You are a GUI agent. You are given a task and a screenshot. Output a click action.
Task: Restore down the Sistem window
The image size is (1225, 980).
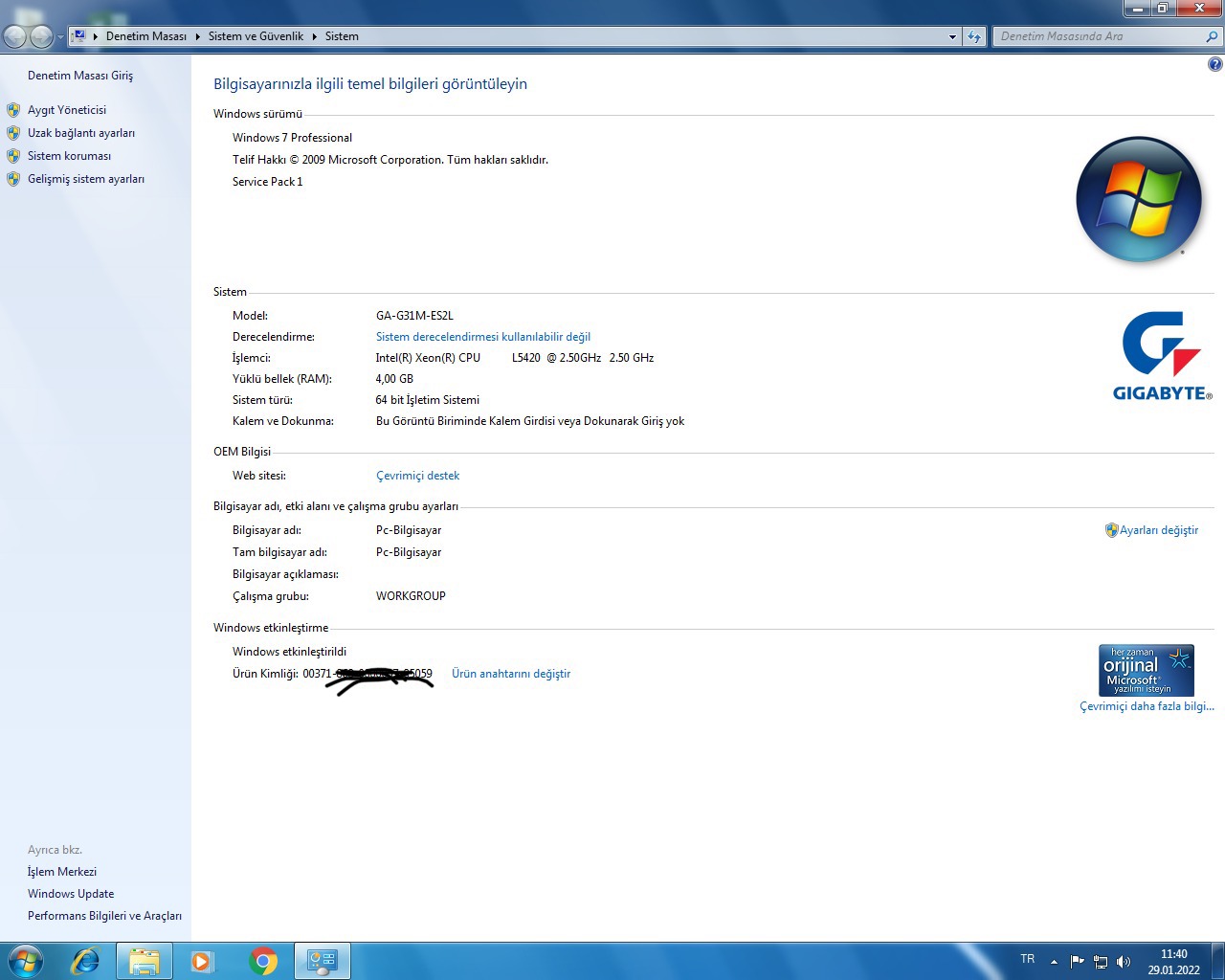click(x=1162, y=8)
